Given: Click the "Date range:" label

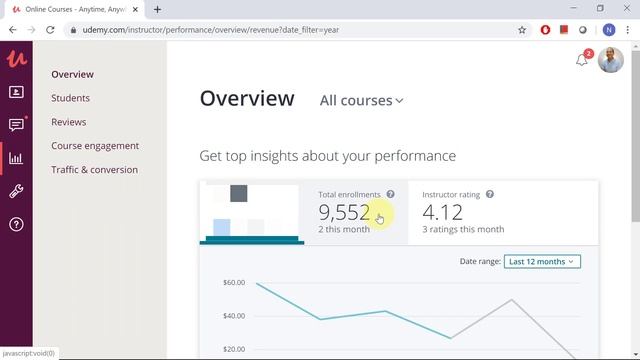Looking at the screenshot, I should coord(480,261).
